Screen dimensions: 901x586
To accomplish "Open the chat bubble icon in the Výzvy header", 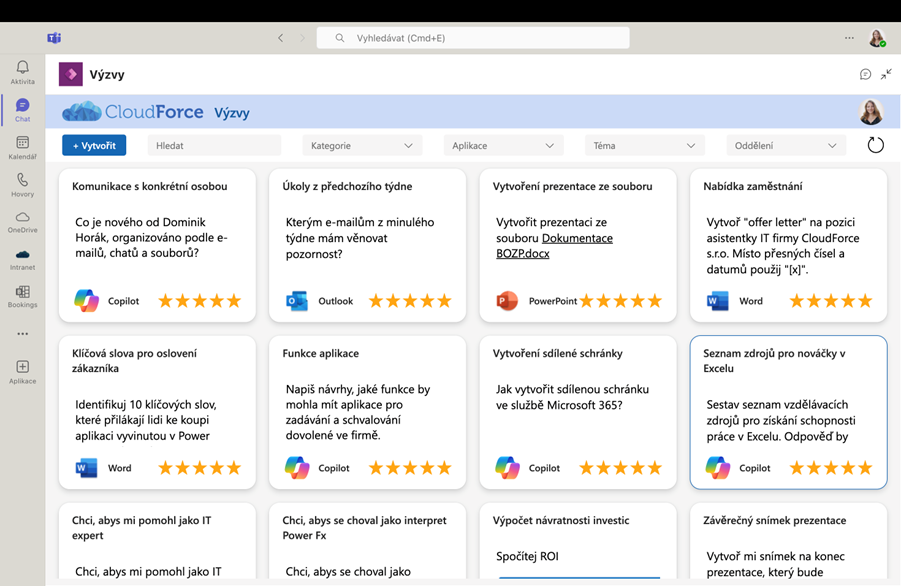I will tap(865, 74).
